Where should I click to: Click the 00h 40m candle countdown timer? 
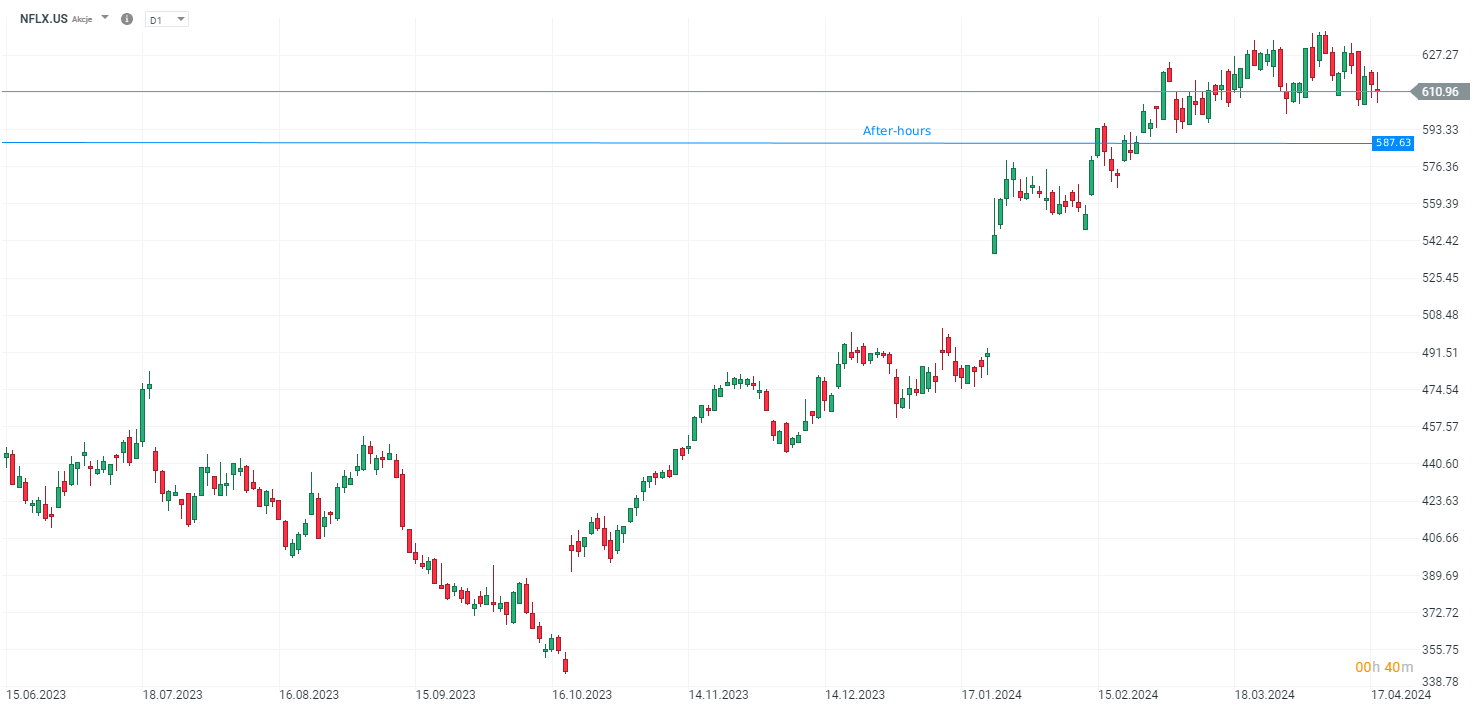point(1384,667)
